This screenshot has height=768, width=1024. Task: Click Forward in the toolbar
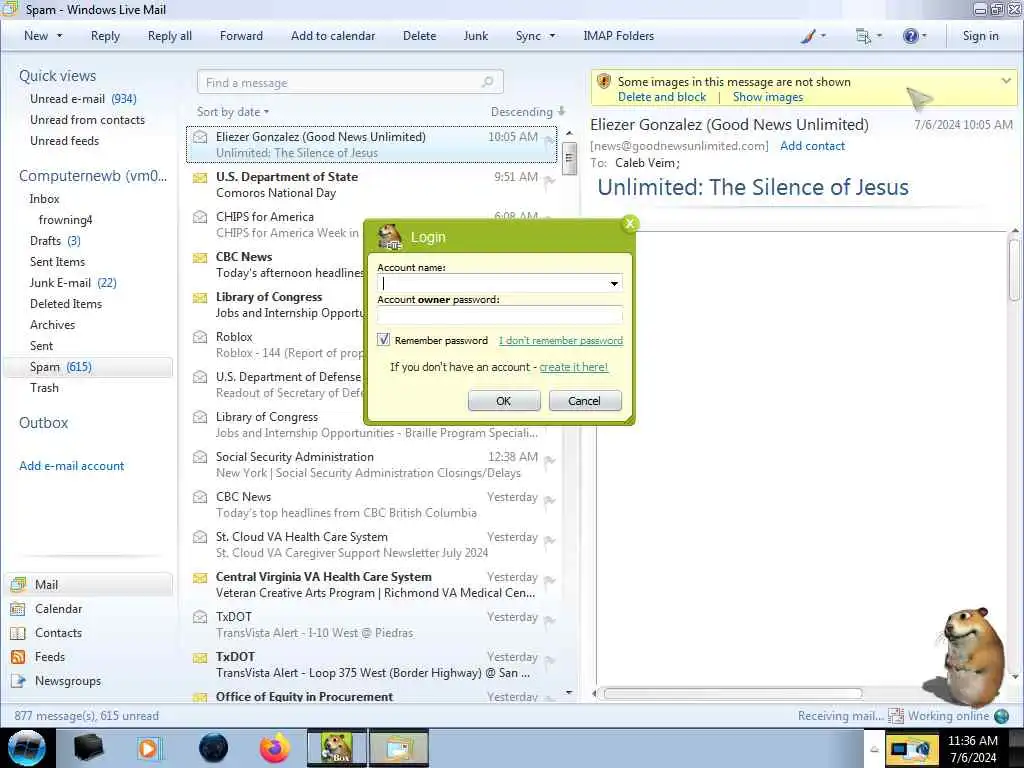241,36
